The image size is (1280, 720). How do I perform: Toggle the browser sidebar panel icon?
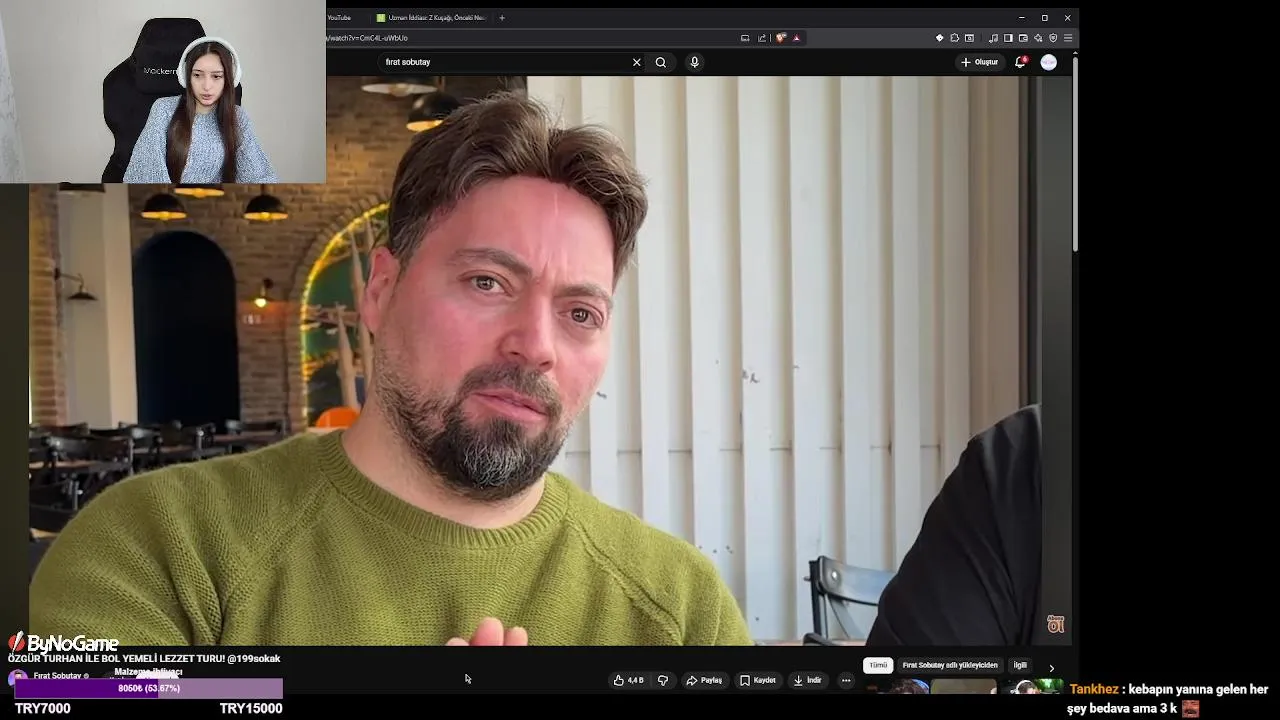(x=1008, y=38)
